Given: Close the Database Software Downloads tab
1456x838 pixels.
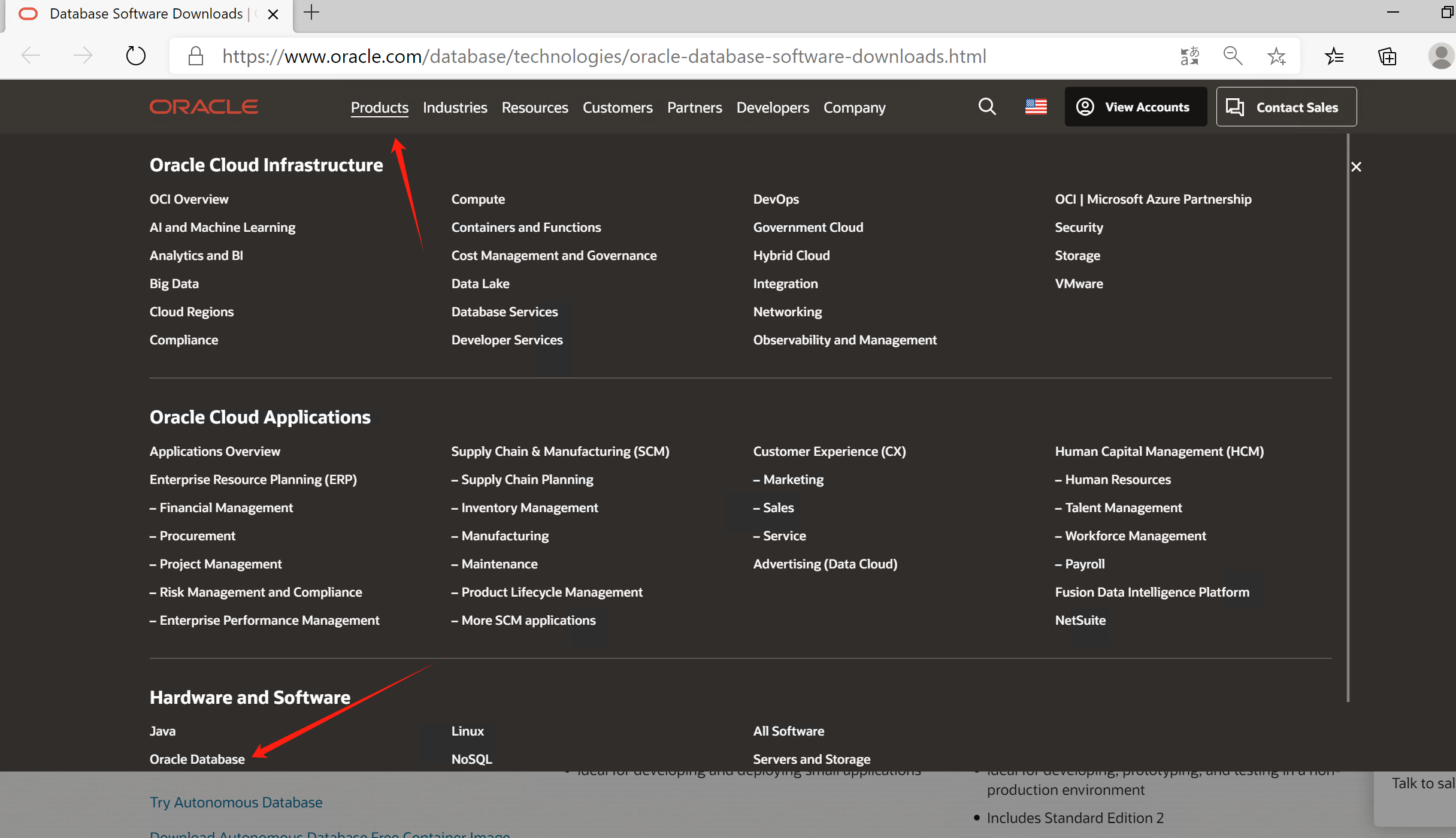Looking at the screenshot, I should click(x=273, y=14).
